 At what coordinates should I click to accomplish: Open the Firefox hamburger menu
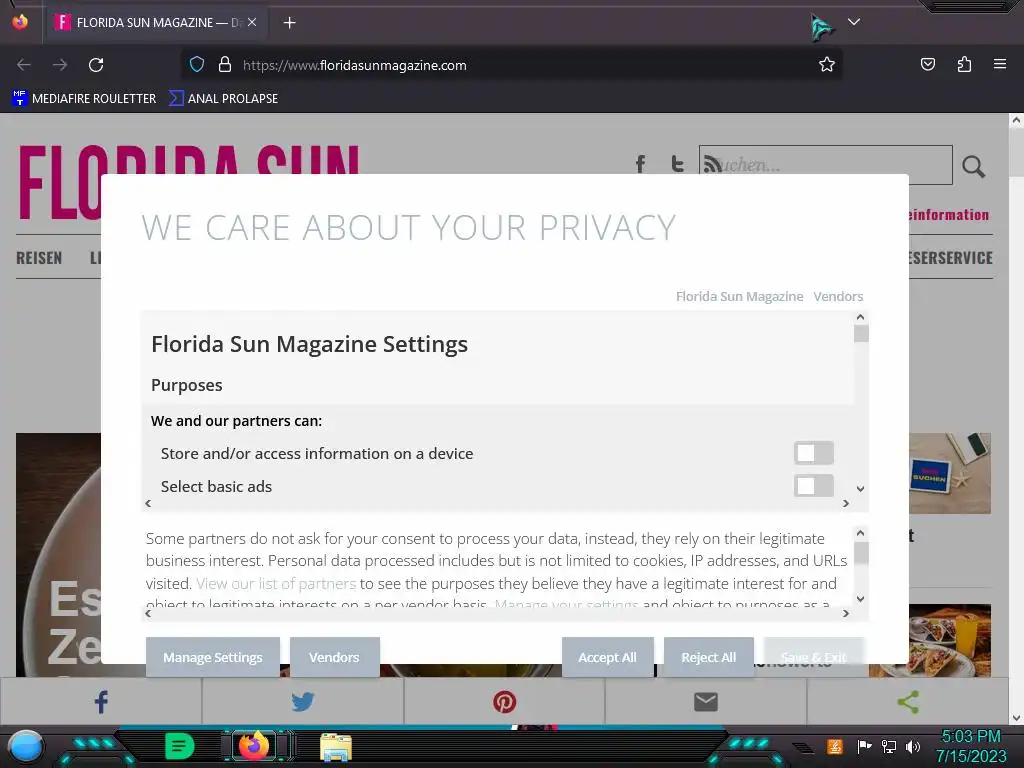[x=1000, y=64]
